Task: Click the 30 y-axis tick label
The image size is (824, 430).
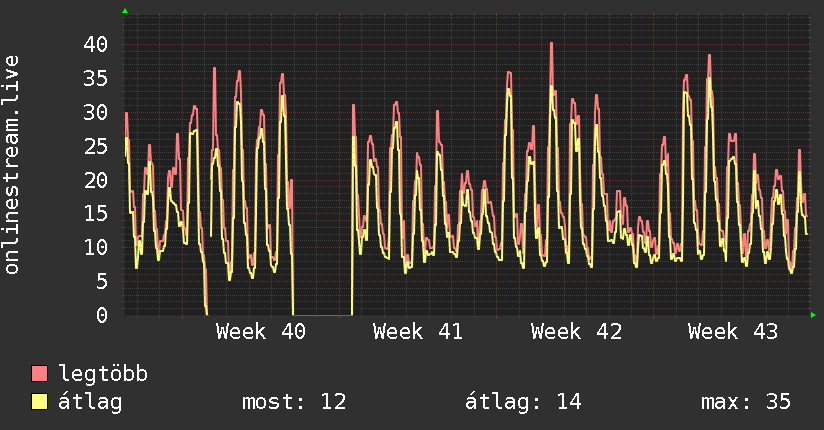Action: coord(96,112)
